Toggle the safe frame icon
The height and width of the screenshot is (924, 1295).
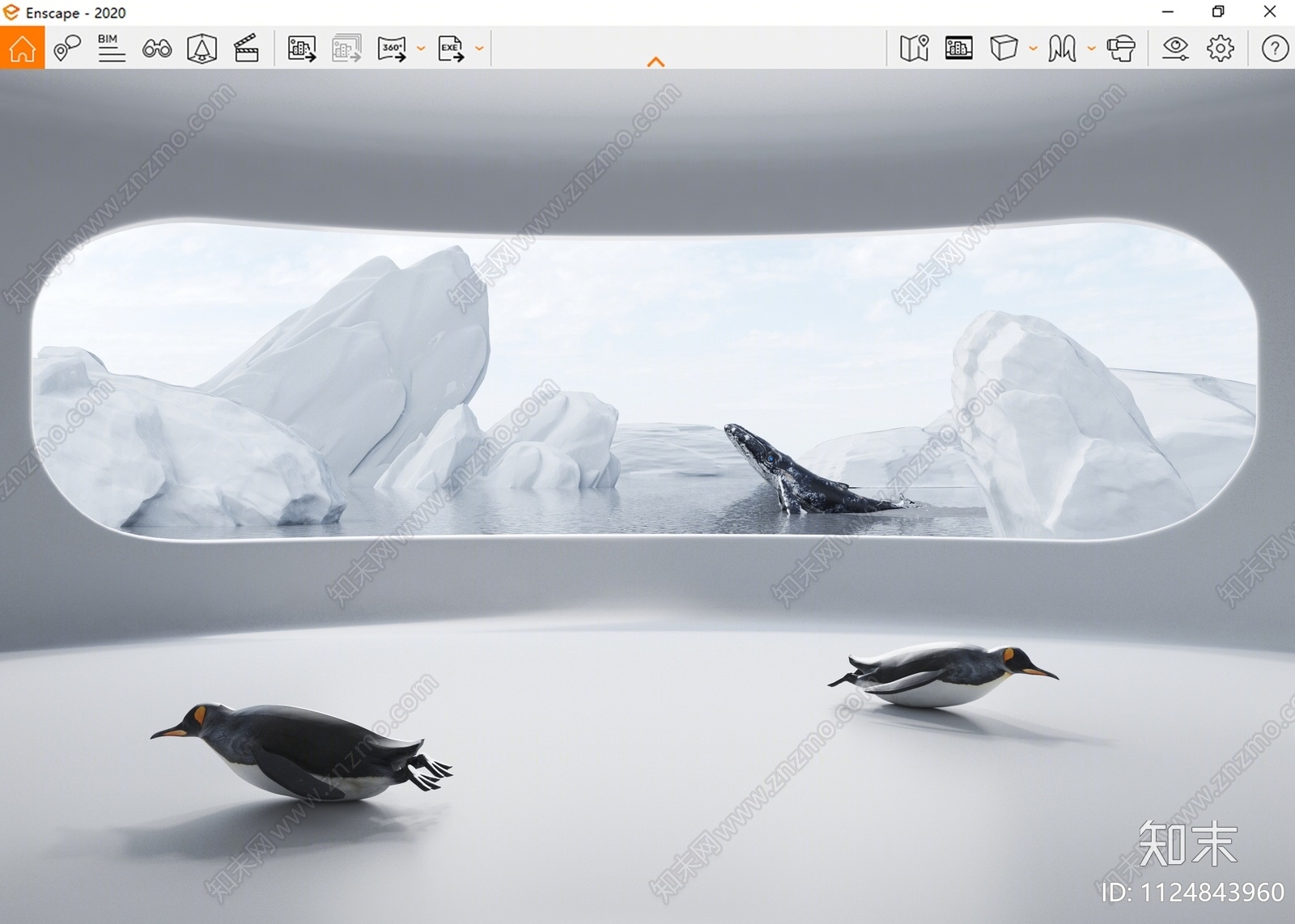point(202,49)
